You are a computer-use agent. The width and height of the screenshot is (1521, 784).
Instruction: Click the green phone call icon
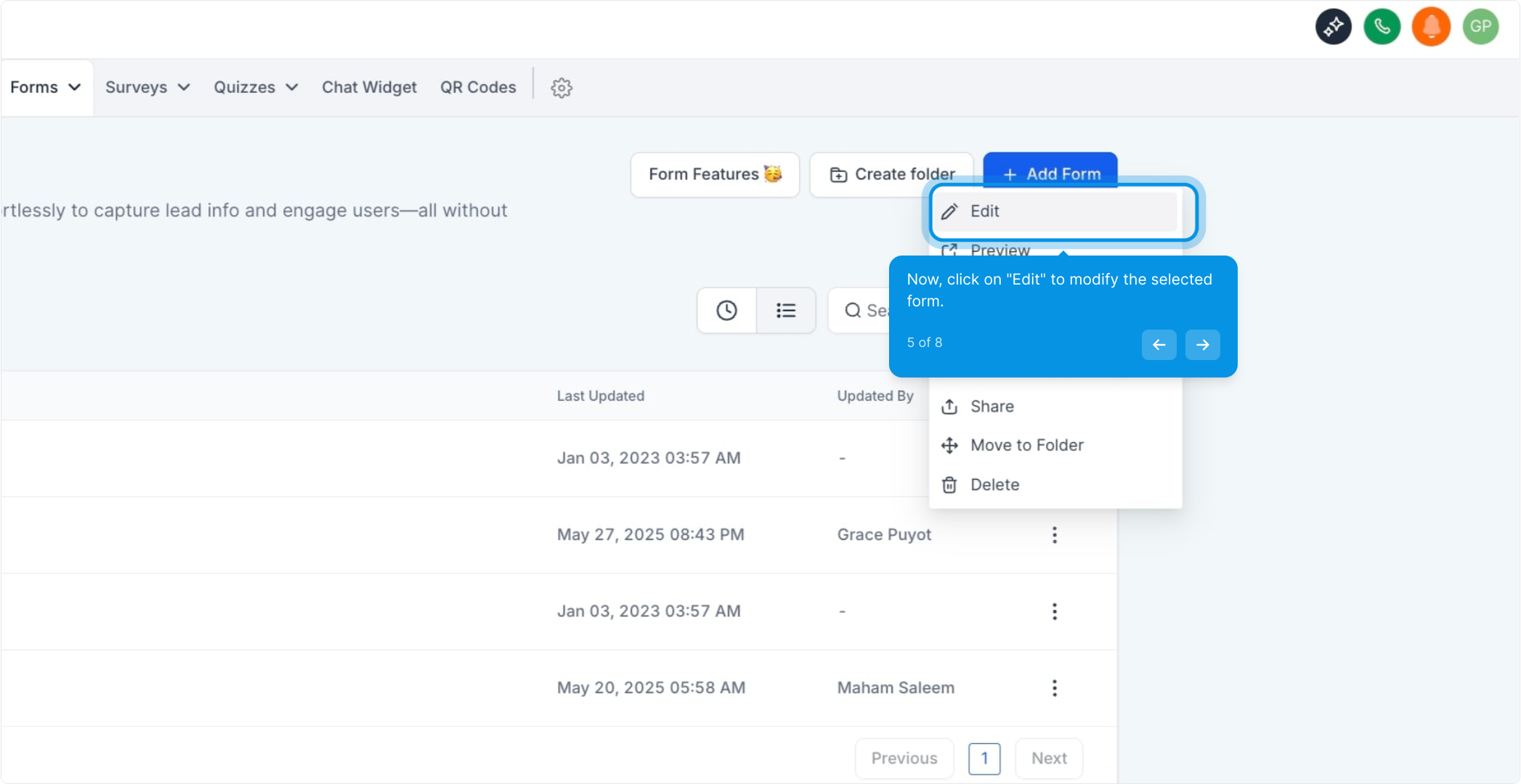(x=1382, y=27)
